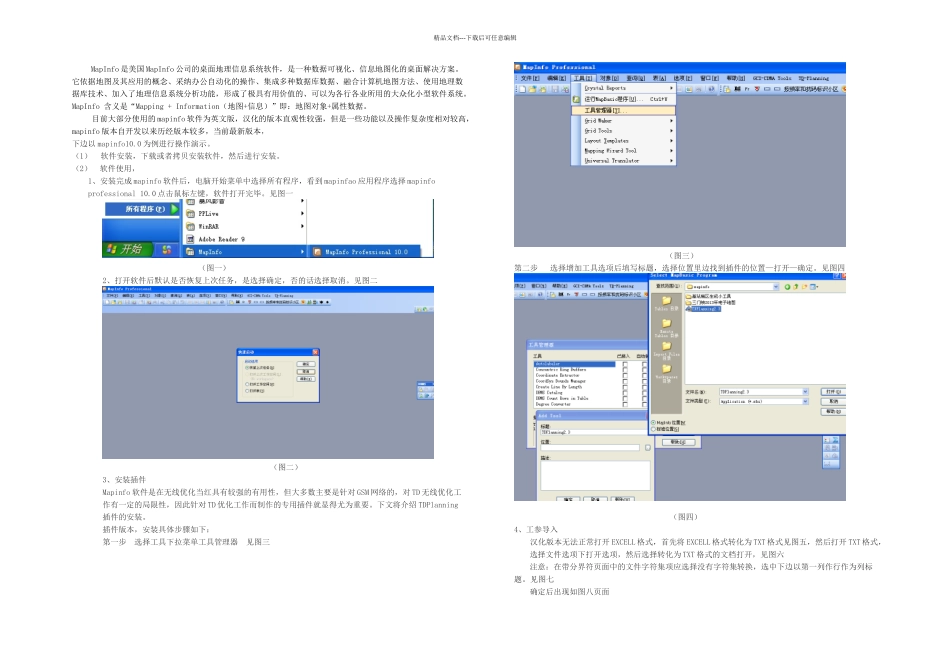The image size is (950, 672).
Task: Open Import Files directory shortcut
Action: point(666,350)
